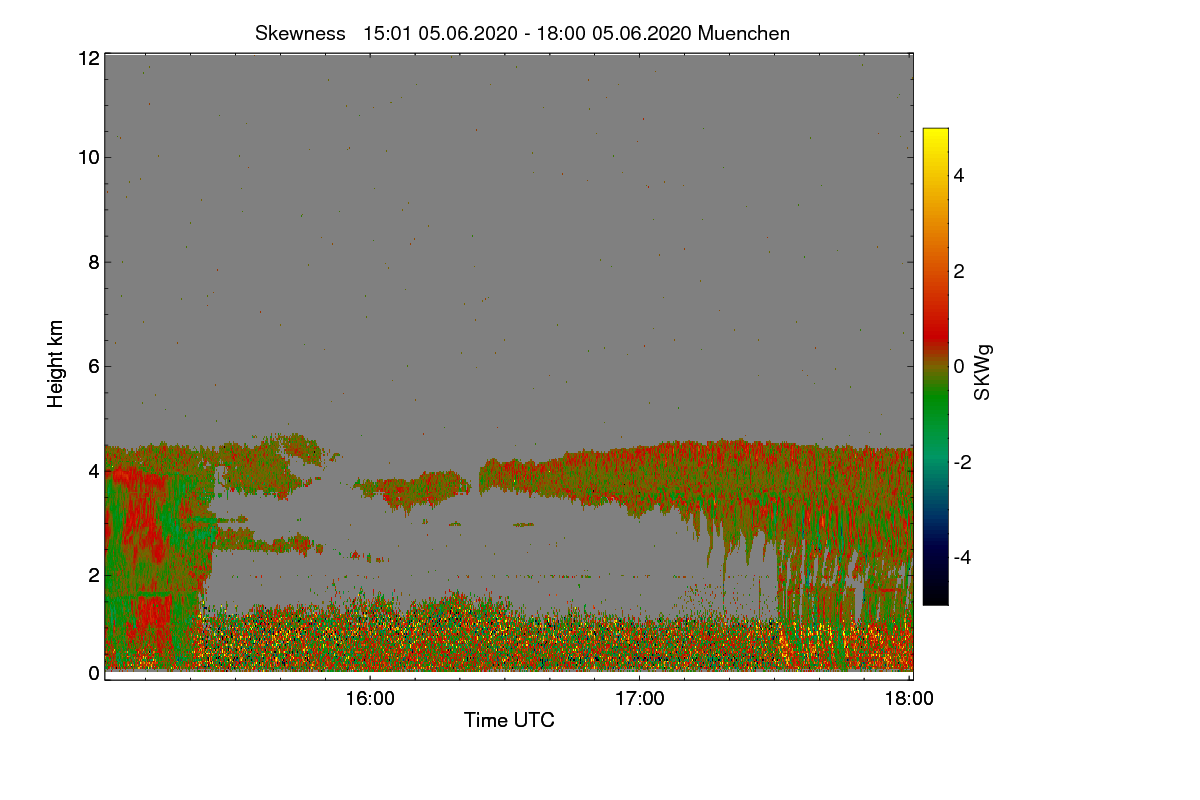Click the height tick label 6
This screenshot has height=800, width=1200.
click(x=94, y=367)
